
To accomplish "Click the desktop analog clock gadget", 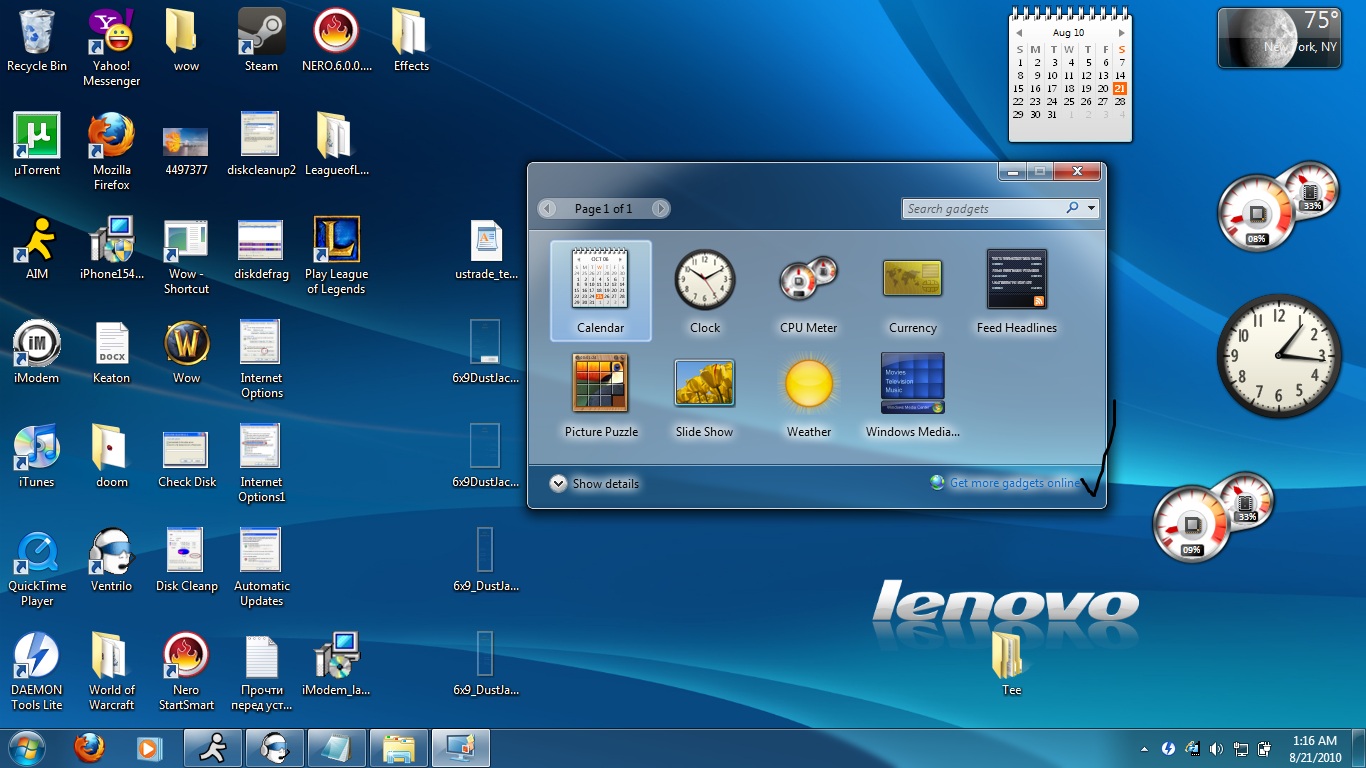I will click(1279, 355).
